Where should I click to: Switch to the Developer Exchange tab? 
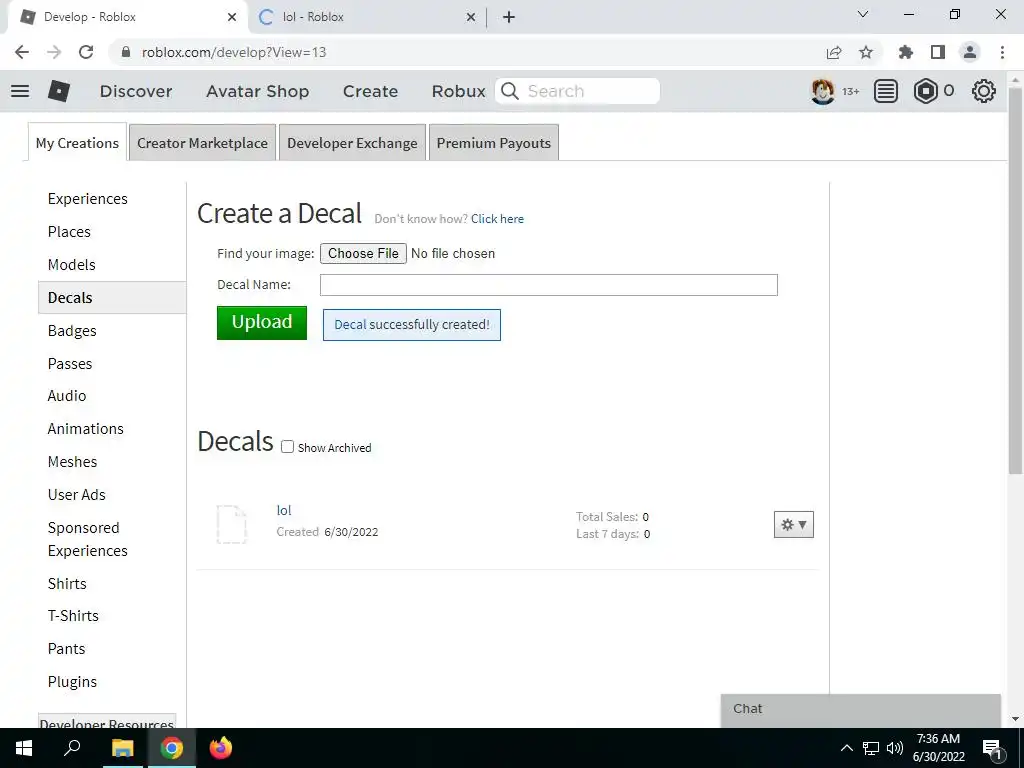click(x=352, y=142)
